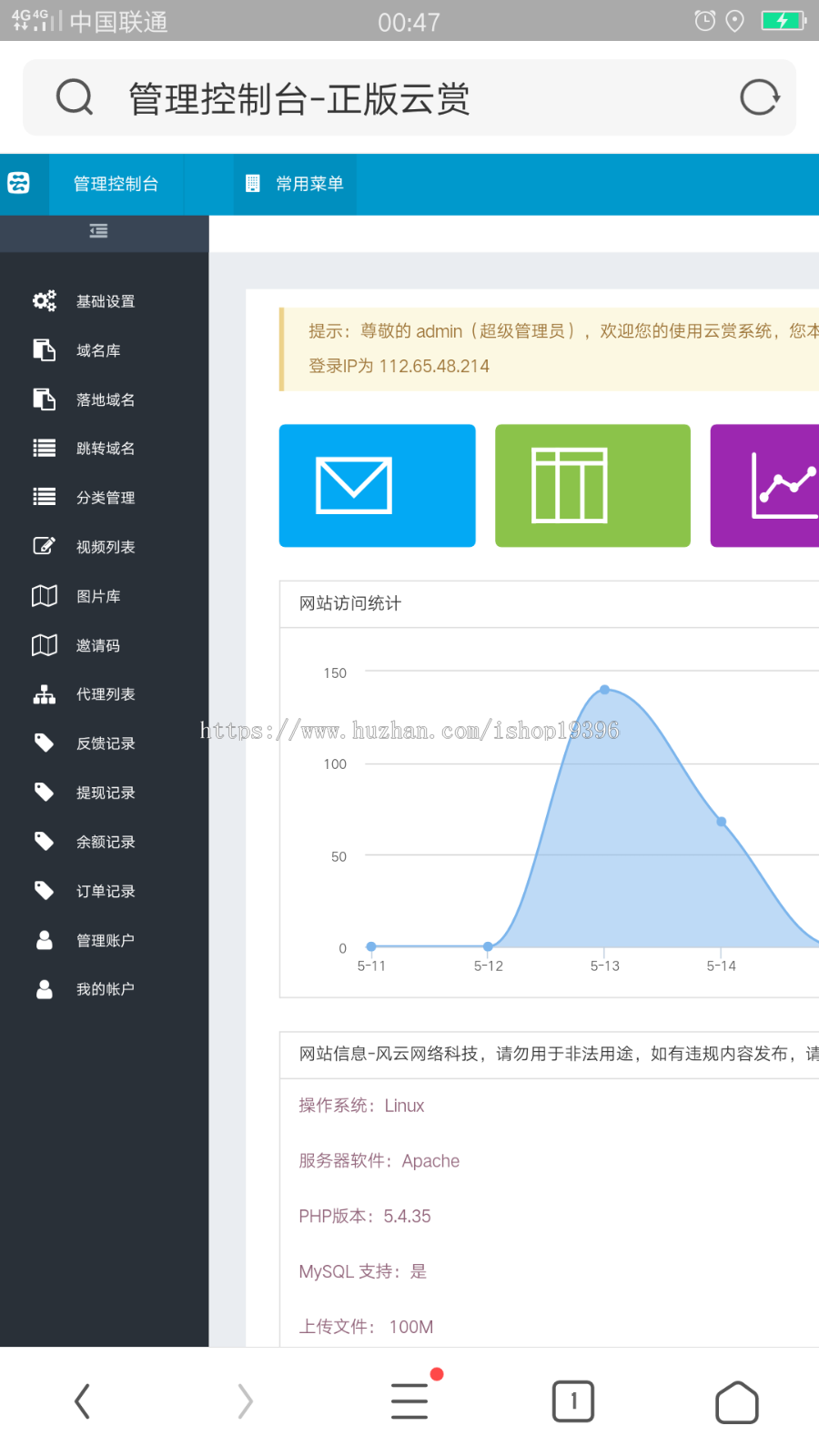Open the purple line chart tile

coord(764,485)
